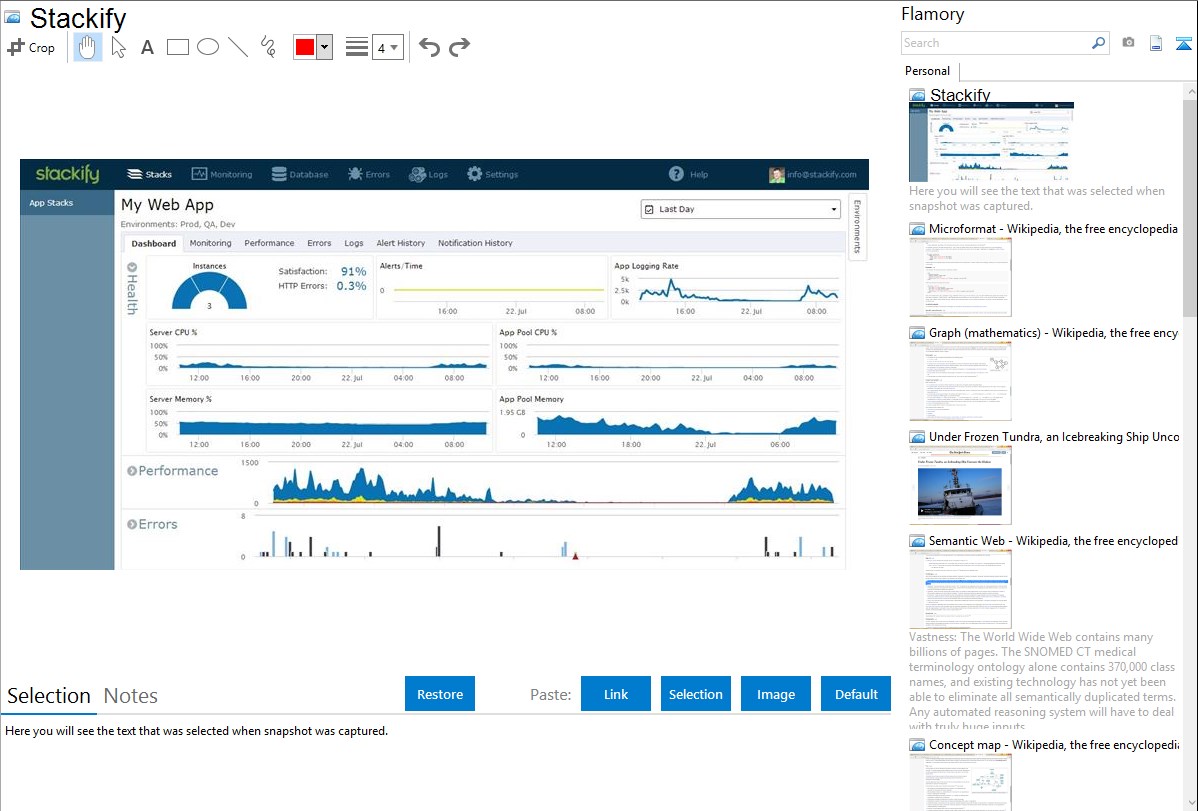Choose the arrow pointer tool

coord(118,47)
